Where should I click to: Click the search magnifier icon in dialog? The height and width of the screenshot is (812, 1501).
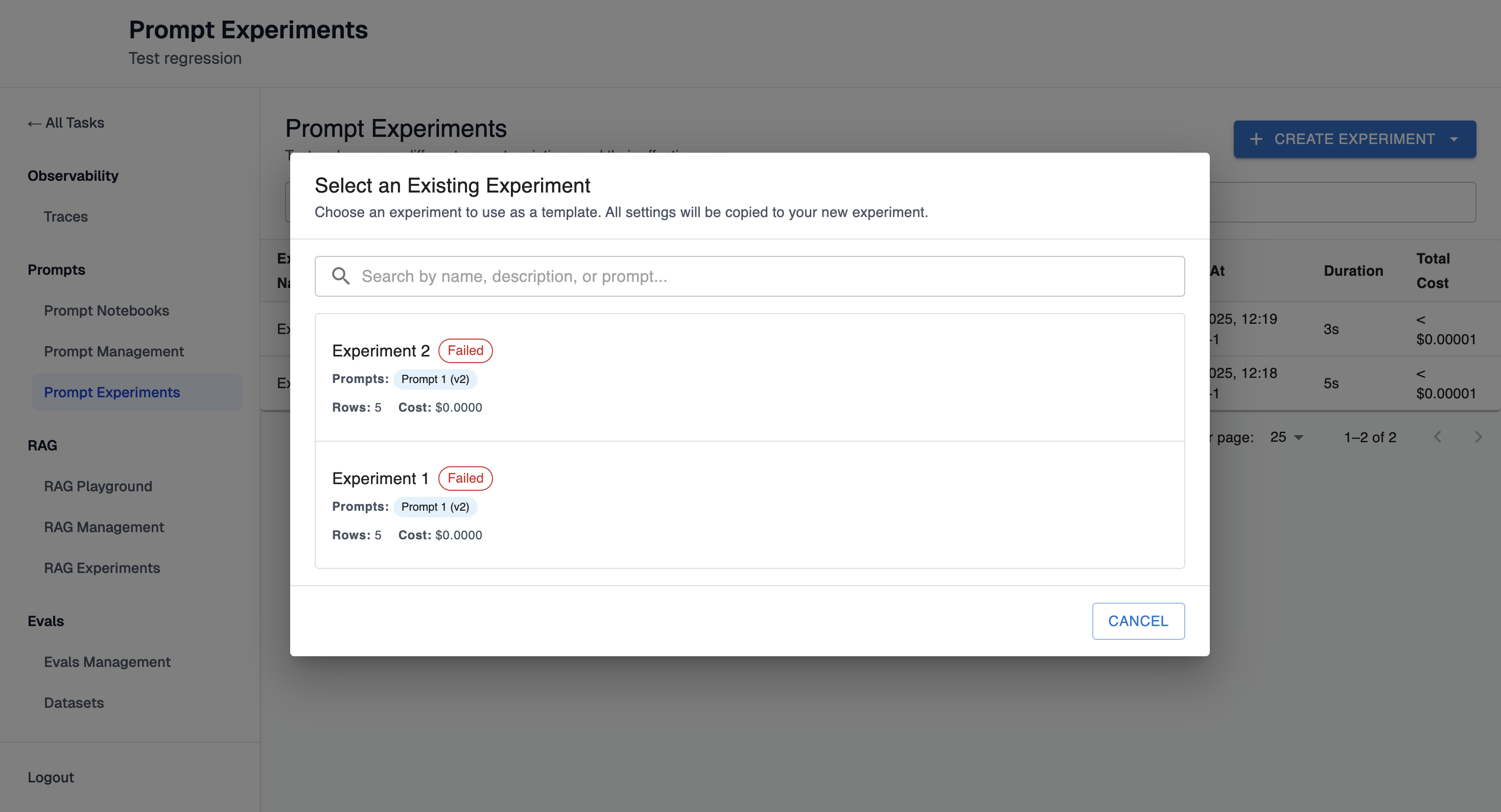[x=341, y=276]
